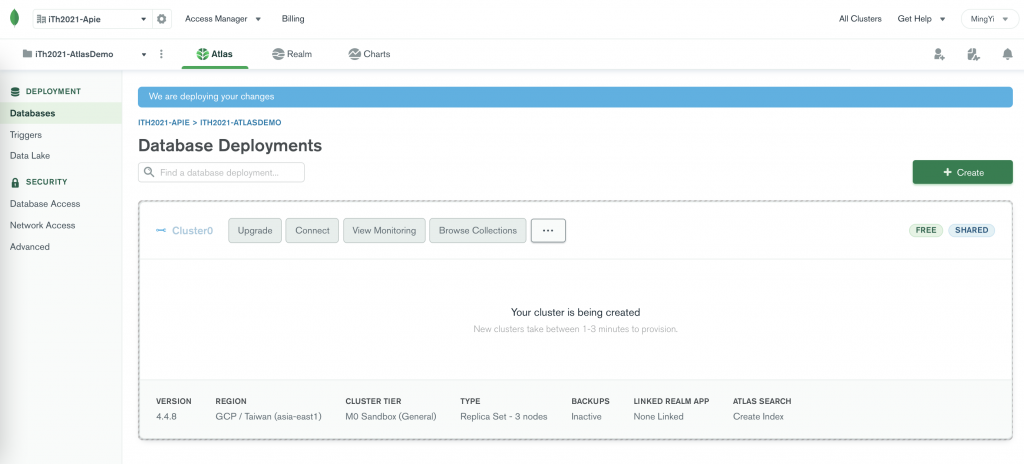The height and width of the screenshot is (464, 1024).
Task: Open the cluster ellipsis more options
Action: [x=548, y=231]
